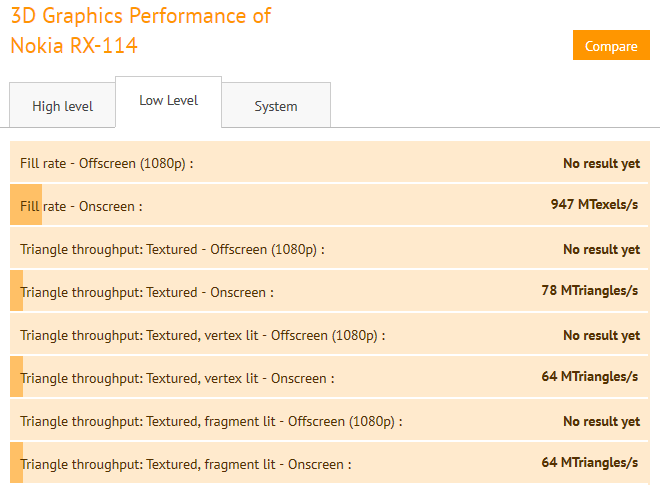This screenshot has width=663, height=491.
Task: Click the fragment lit Onscreen 64 MTriangles/s value
Action: [x=589, y=463]
